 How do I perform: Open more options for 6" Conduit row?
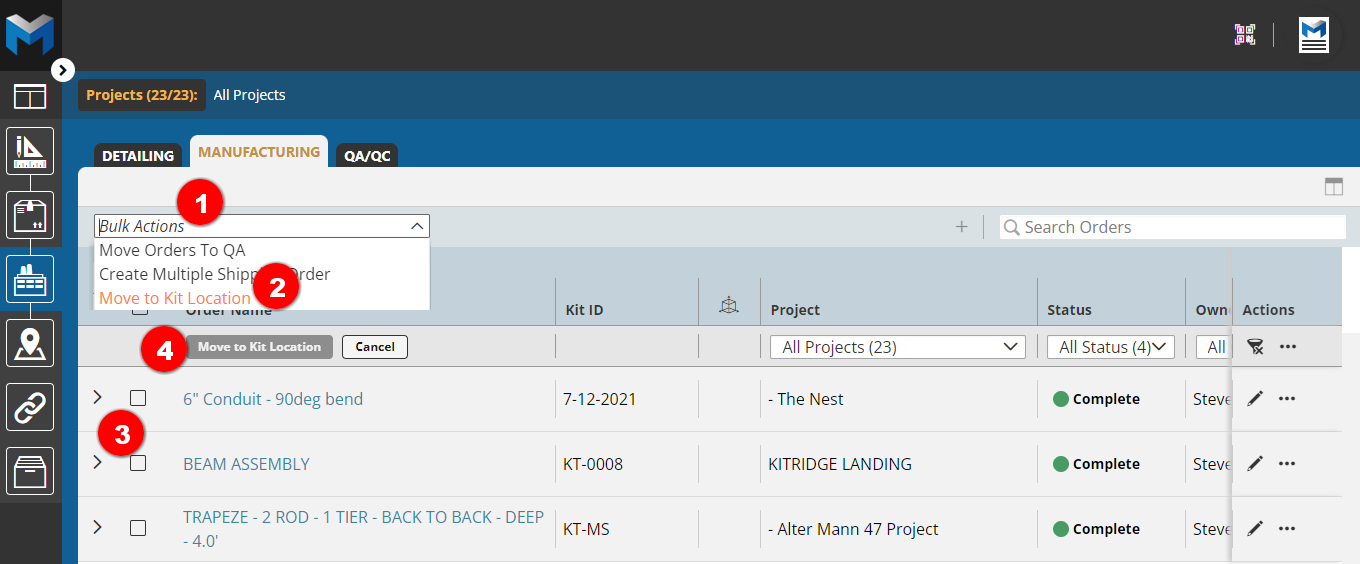coord(1287,399)
